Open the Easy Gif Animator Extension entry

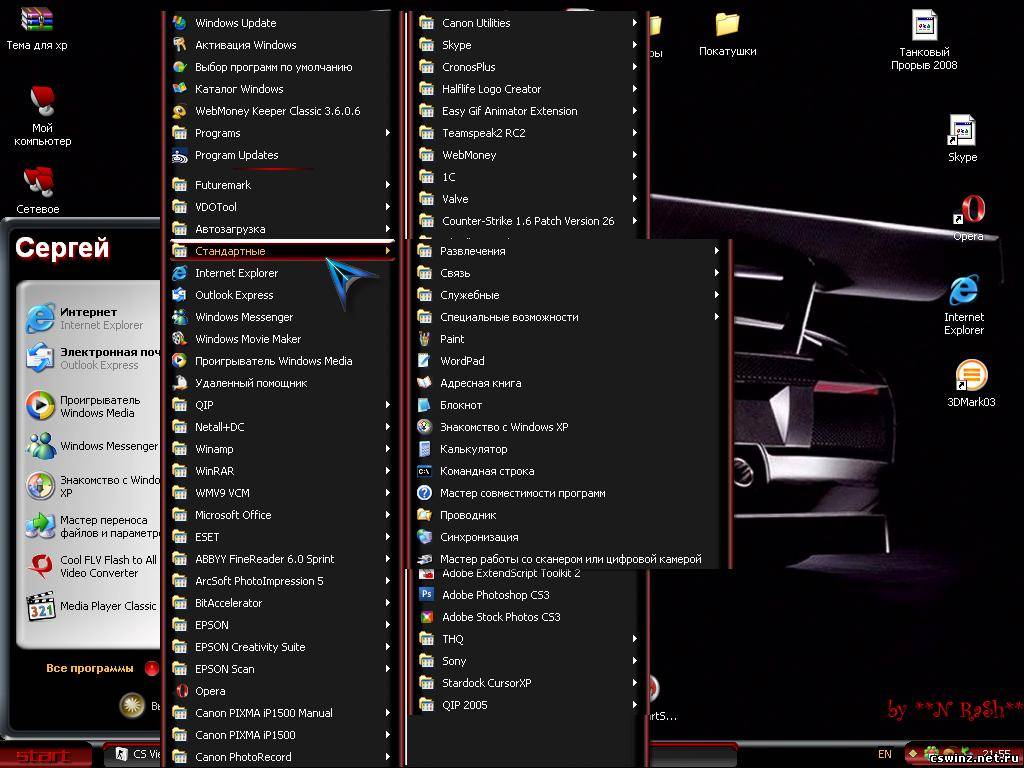coord(529,111)
